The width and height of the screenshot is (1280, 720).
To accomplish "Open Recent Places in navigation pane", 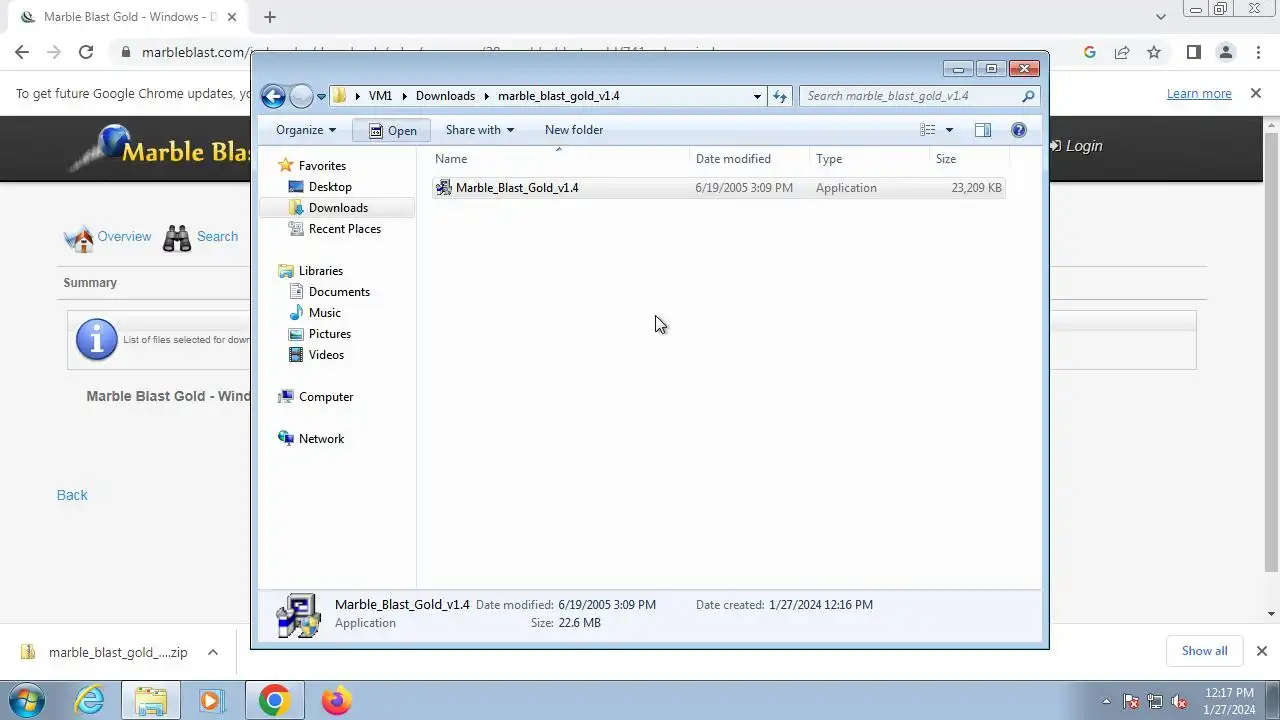I will [x=344, y=229].
